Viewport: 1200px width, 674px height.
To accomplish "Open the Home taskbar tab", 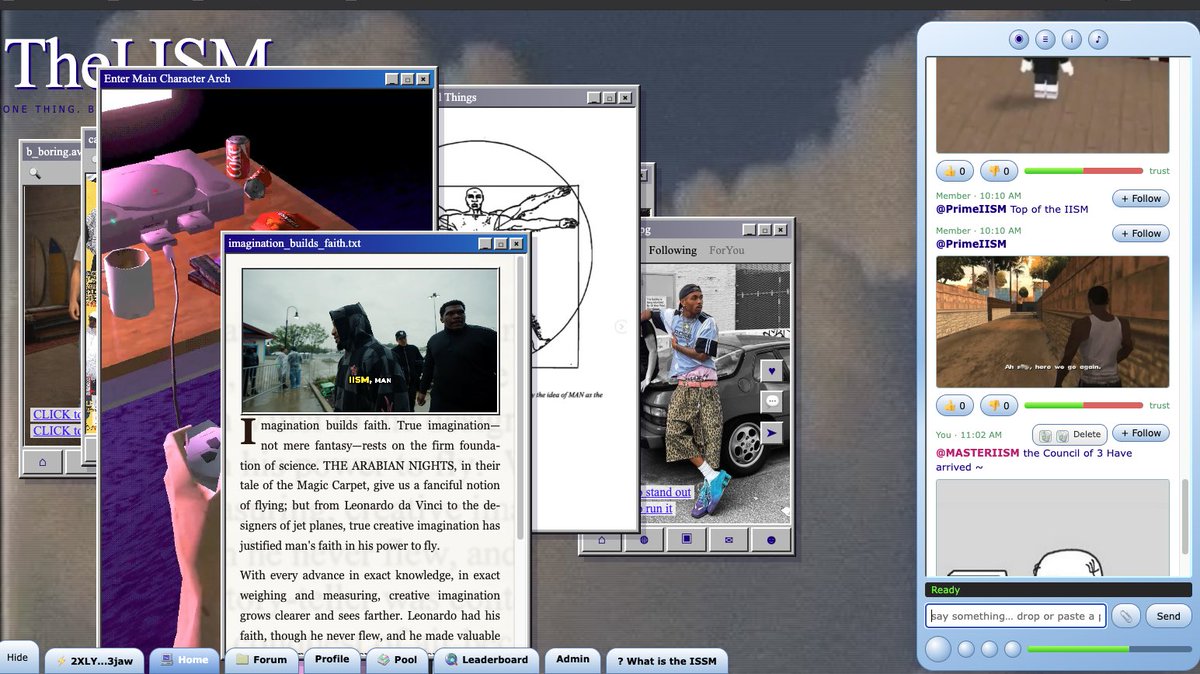I will [184, 660].
